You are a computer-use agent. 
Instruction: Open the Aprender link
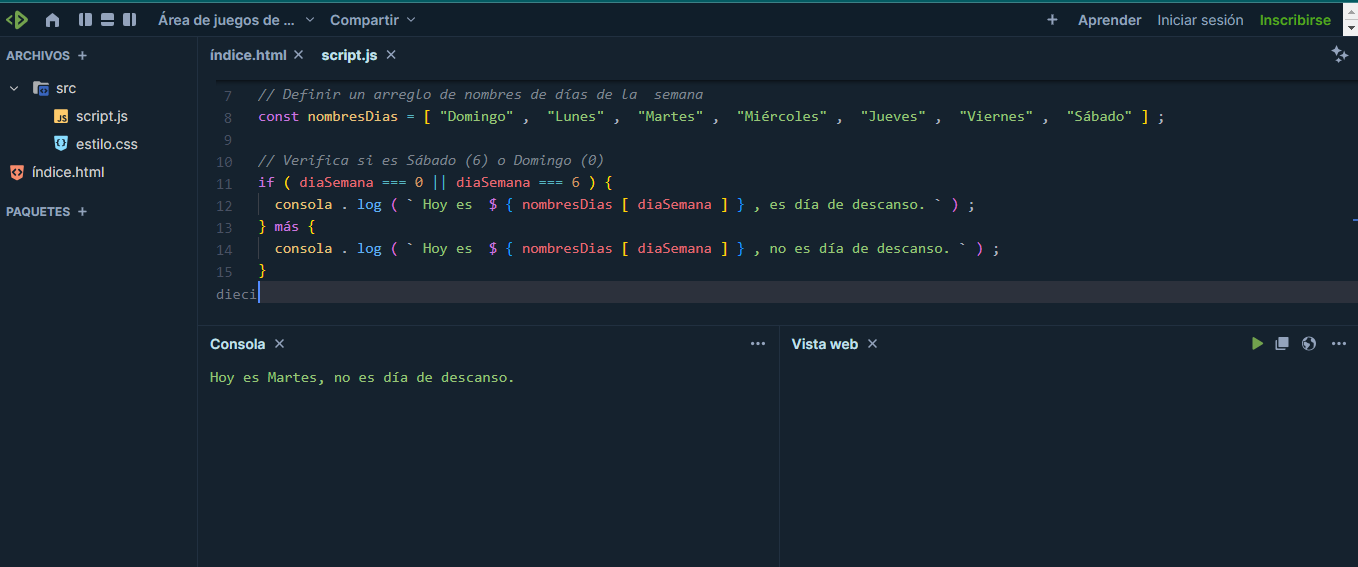coord(1109,20)
